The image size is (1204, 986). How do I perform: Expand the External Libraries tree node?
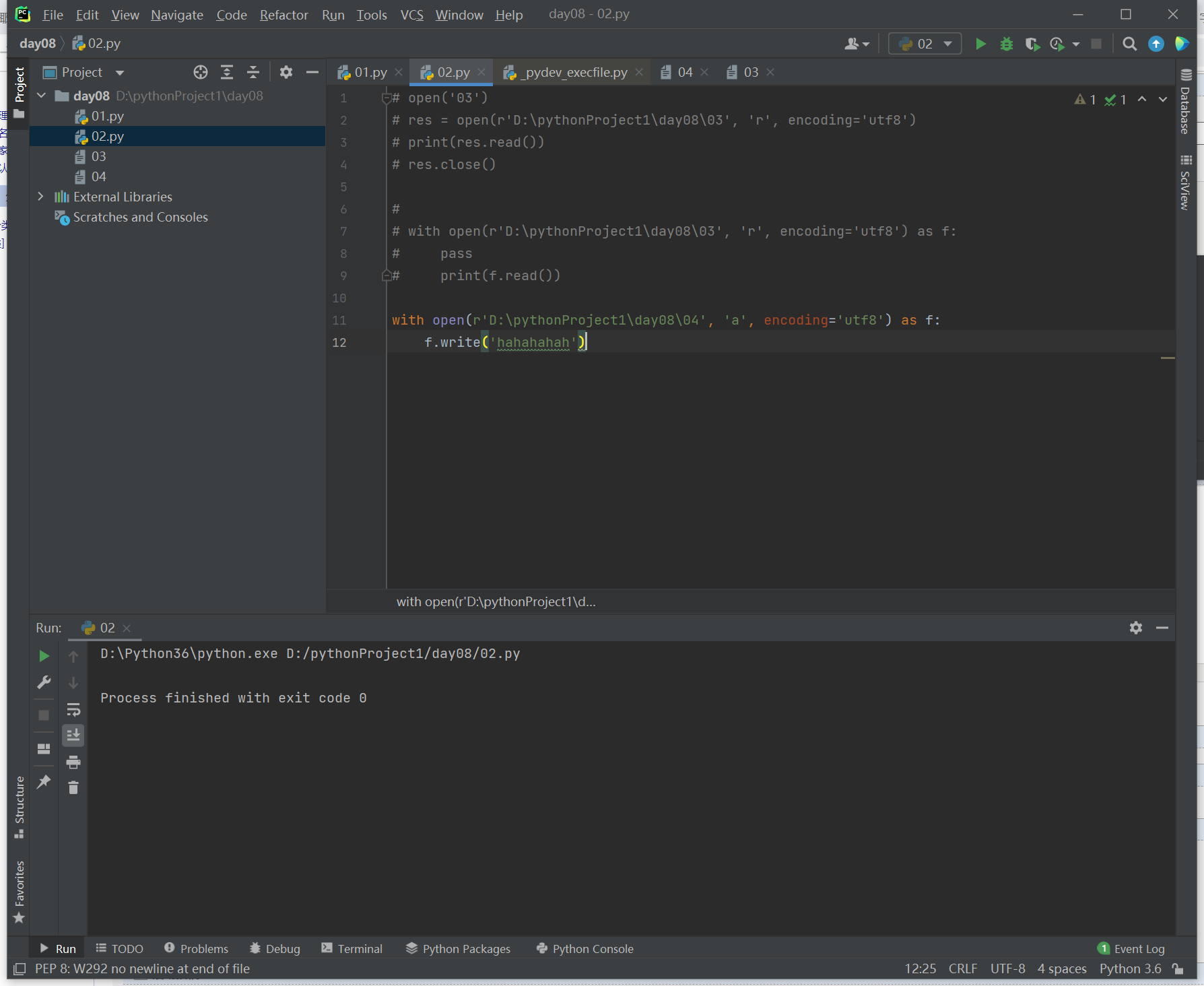pos(41,197)
